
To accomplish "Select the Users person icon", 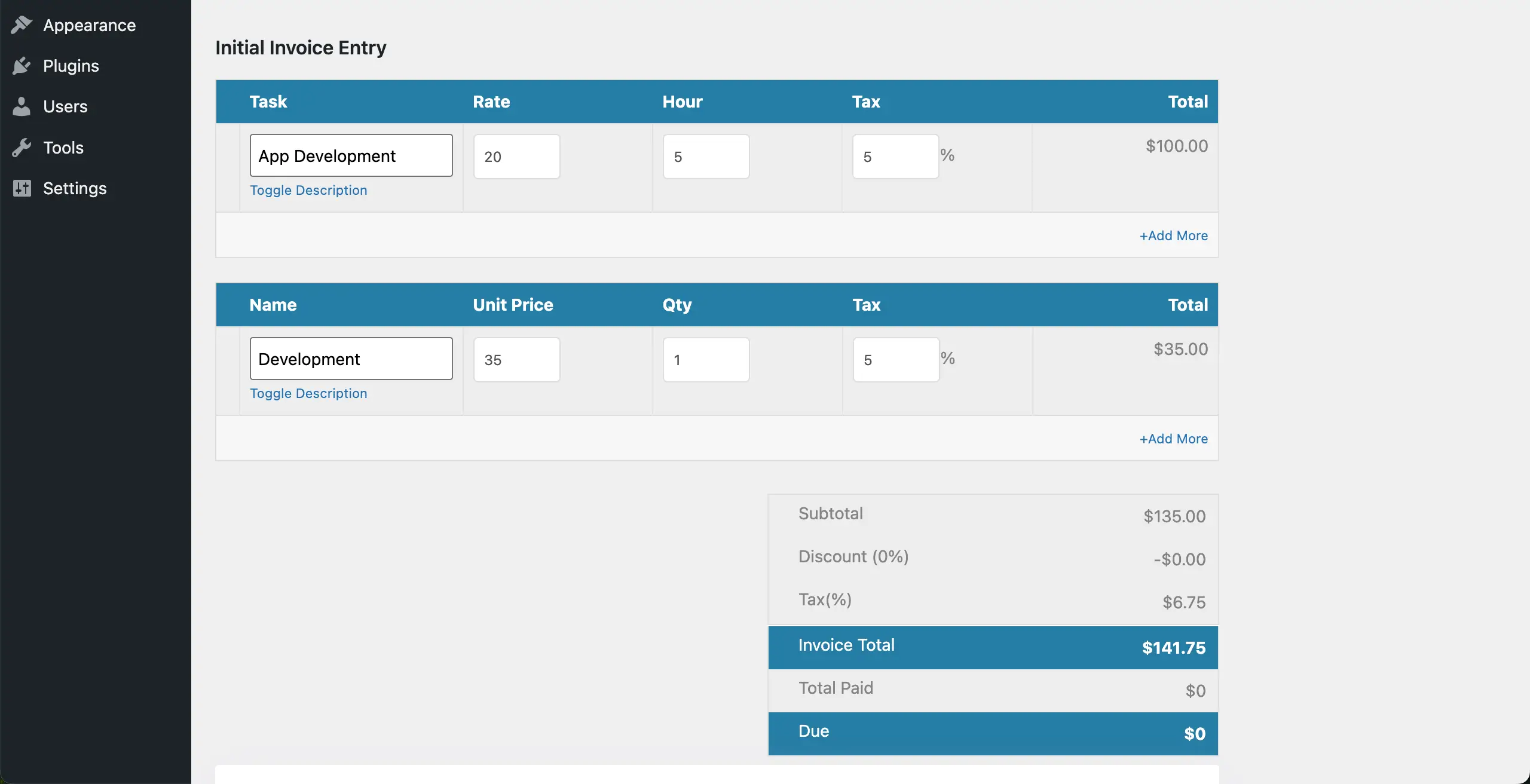I will click(x=22, y=106).
